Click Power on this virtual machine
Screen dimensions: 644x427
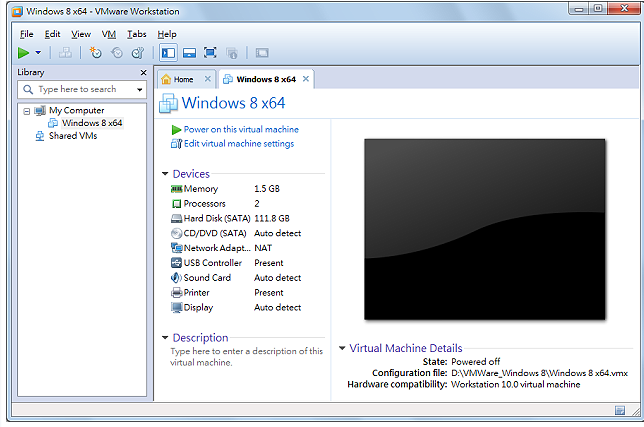click(x=241, y=129)
